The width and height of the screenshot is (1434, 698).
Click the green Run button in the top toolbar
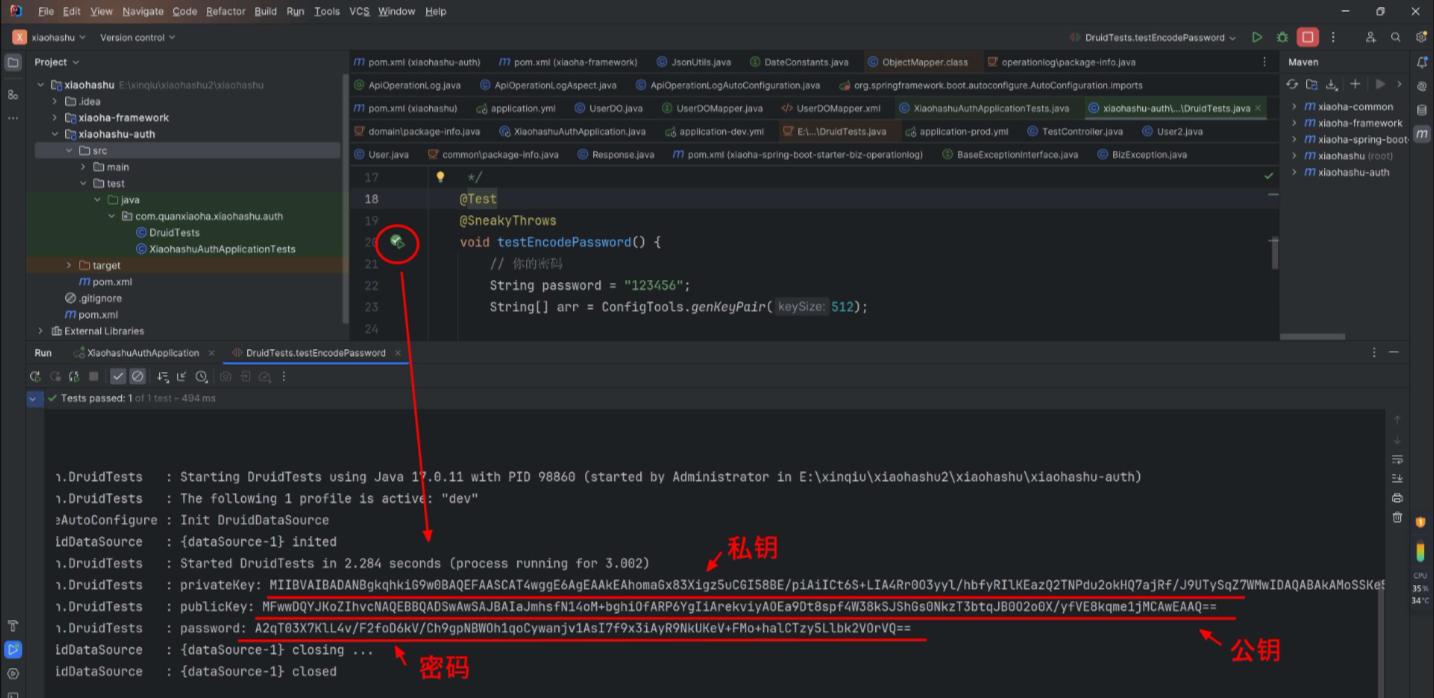(1257, 37)
